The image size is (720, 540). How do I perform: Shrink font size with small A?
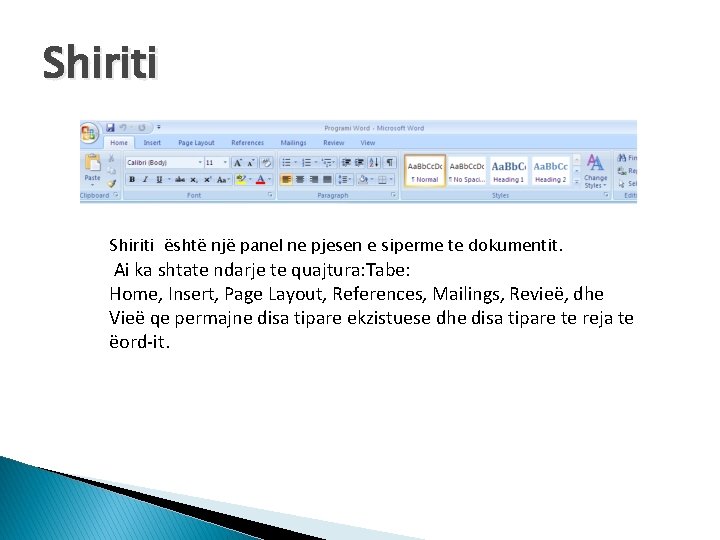coord(251,163)
